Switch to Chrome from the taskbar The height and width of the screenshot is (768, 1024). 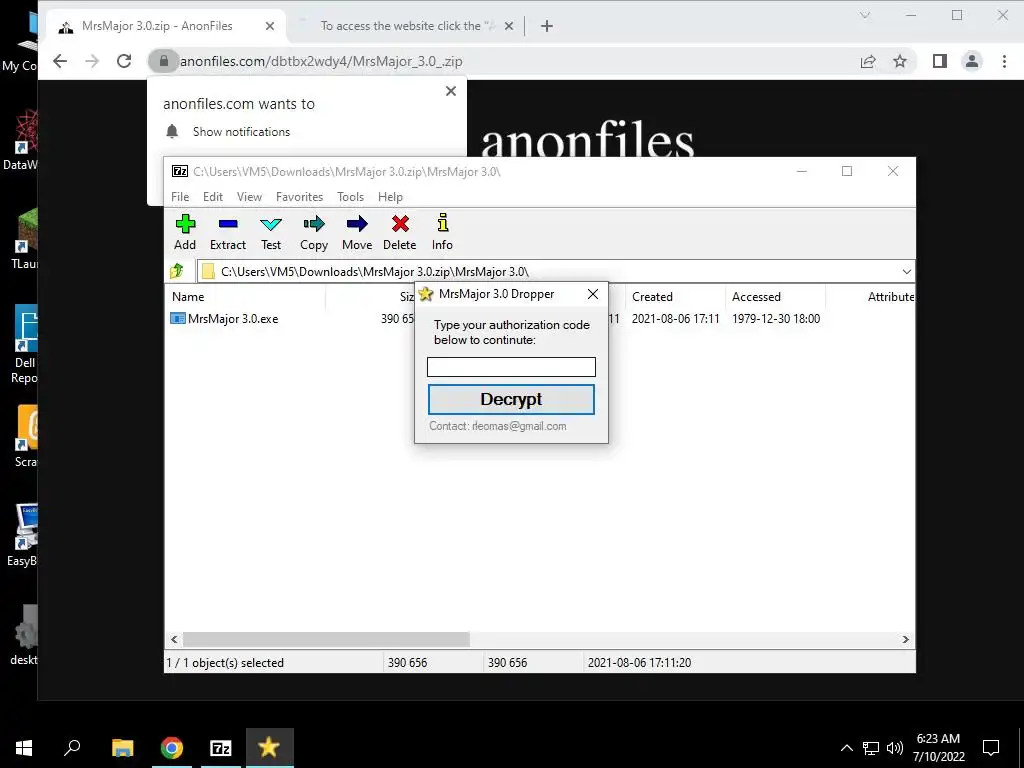tap(172, 748)
